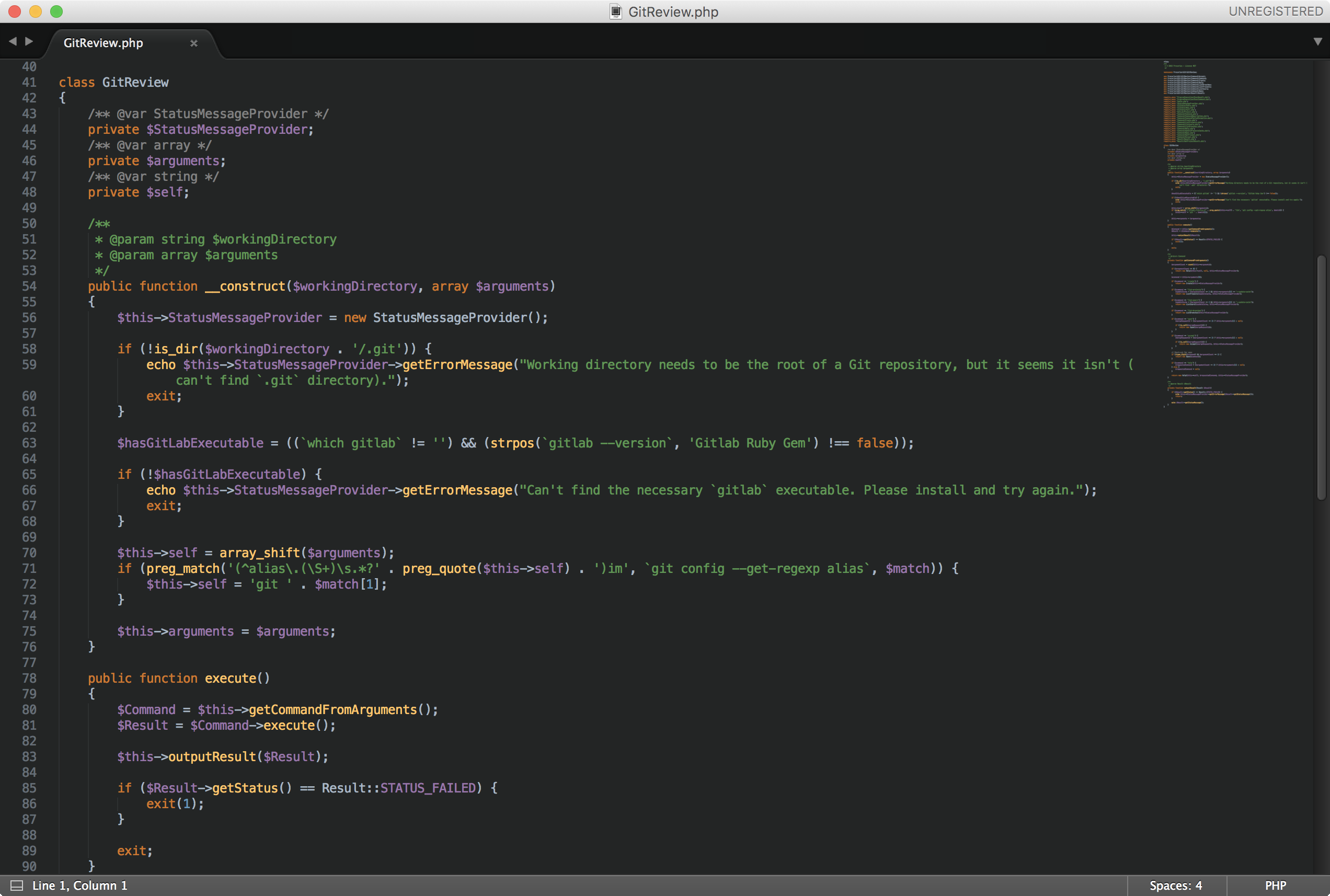The width and height of the screenshot is (1330, 896).
Task: Select the GitReview.php tab
Action: click(x=104, y=43)
